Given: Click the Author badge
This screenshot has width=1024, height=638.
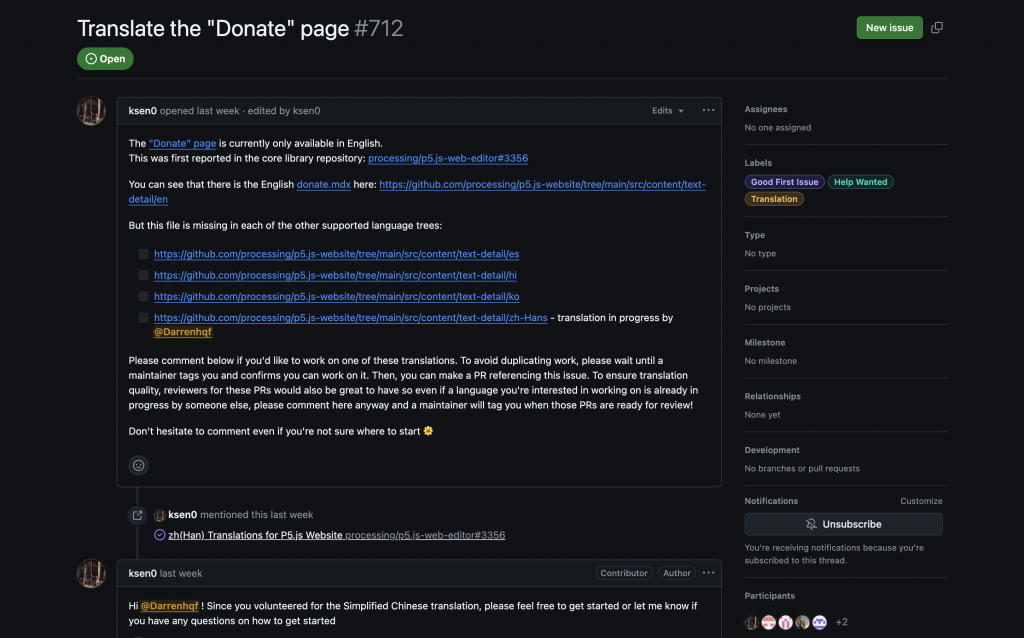Looking at the screenshot, I should click(677, 573).
